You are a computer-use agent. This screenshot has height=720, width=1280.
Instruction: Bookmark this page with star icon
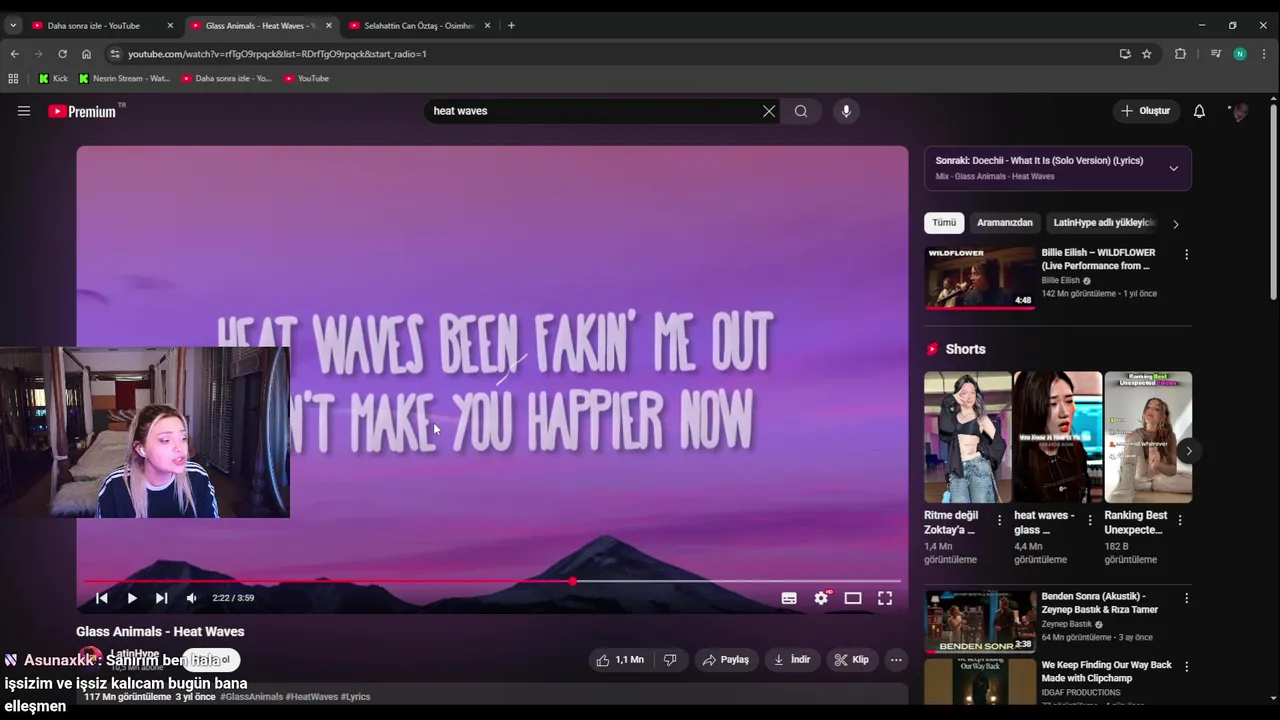1147,54
